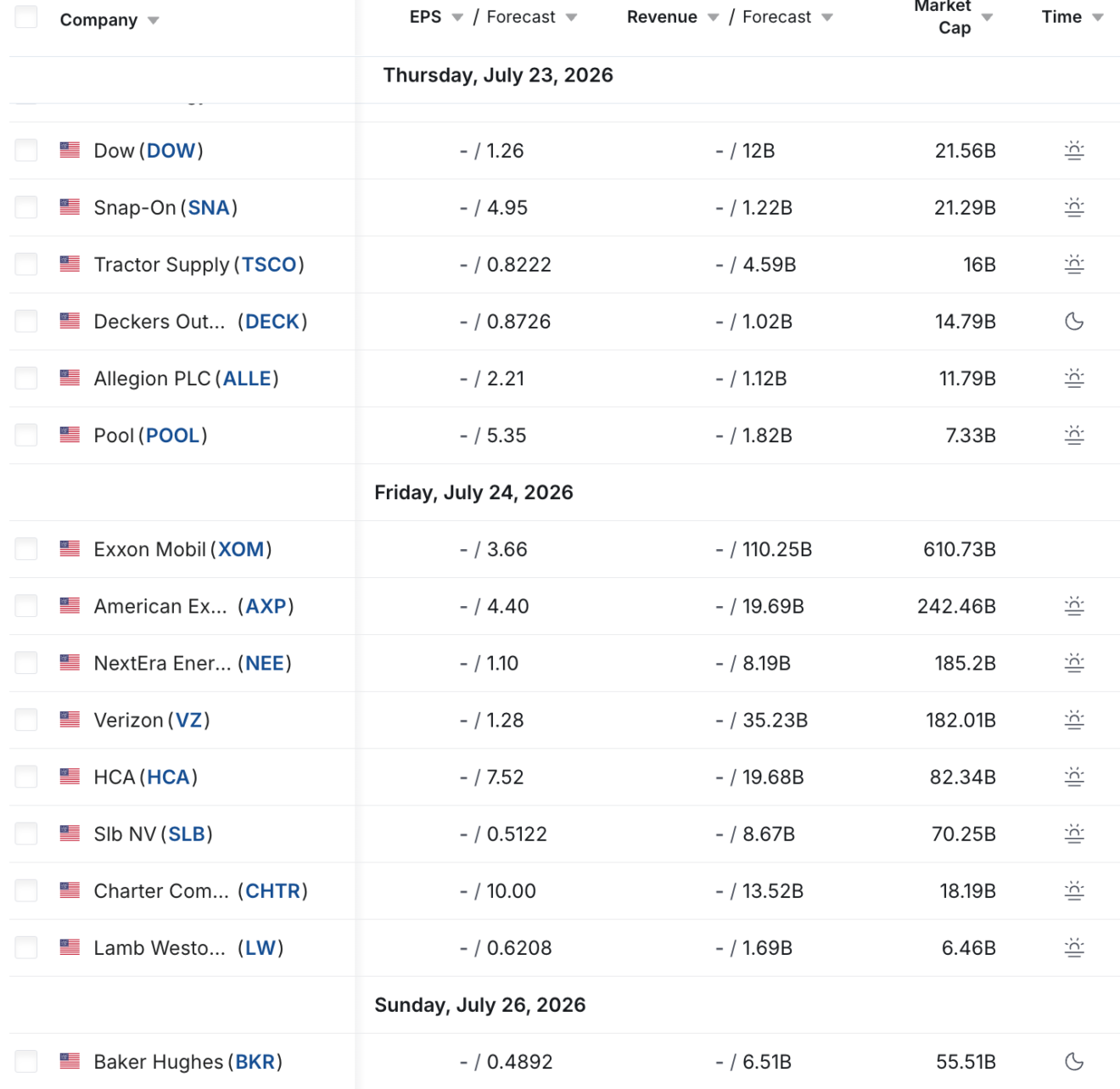Open the Market Cap sort dropdown arrow
Viewport: 1120px width, 1089px height.
tap(987, 17)
